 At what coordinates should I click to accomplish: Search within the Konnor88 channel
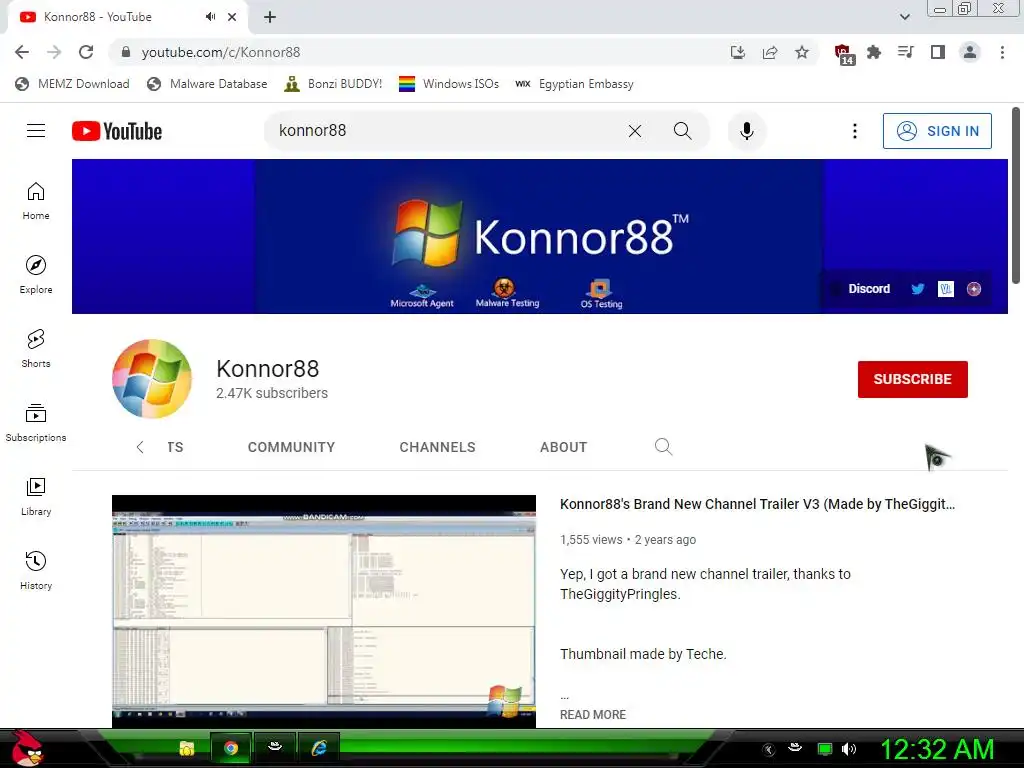pos(663,447)
